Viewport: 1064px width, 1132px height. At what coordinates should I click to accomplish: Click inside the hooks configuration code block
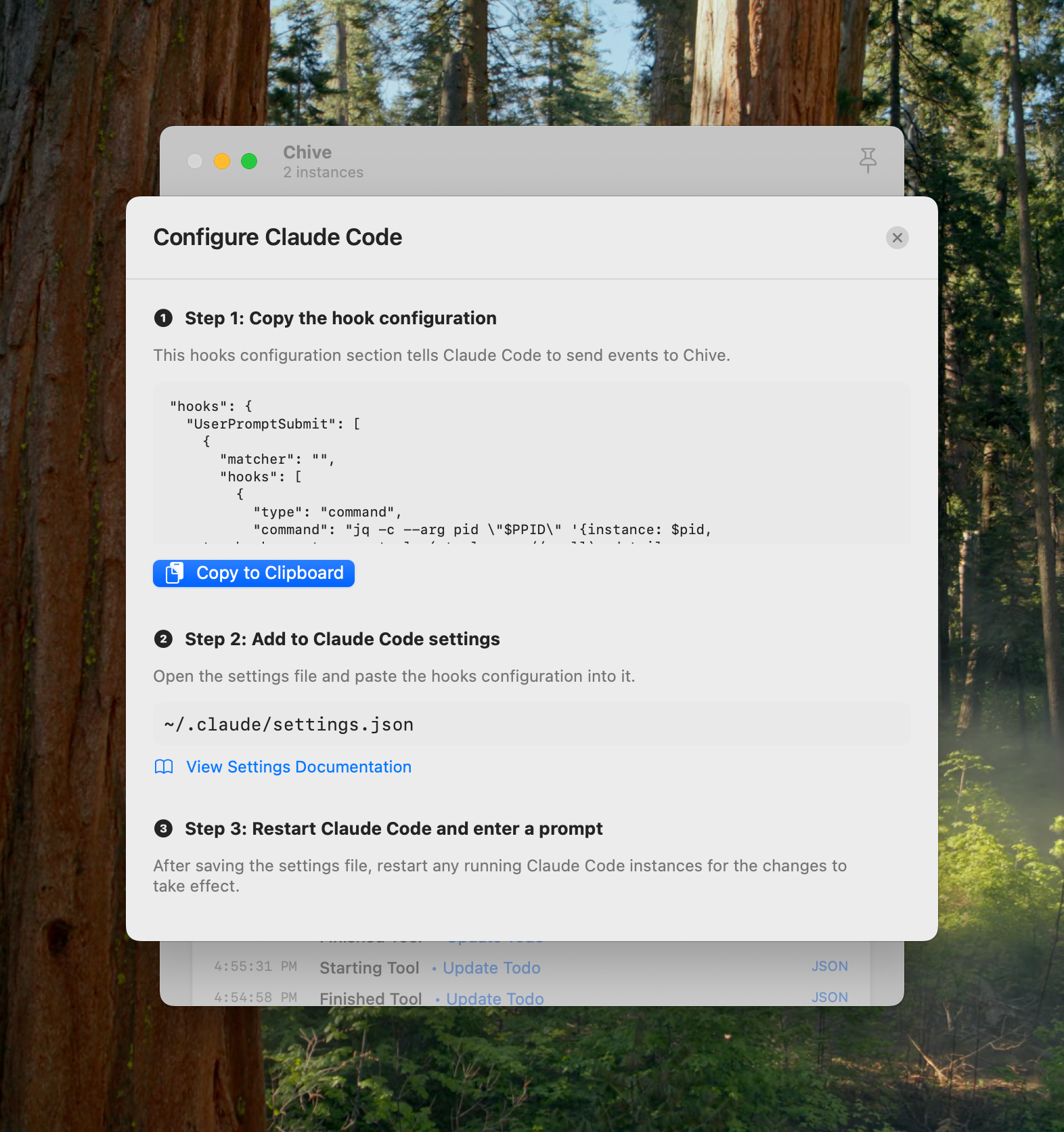[532, 462]
